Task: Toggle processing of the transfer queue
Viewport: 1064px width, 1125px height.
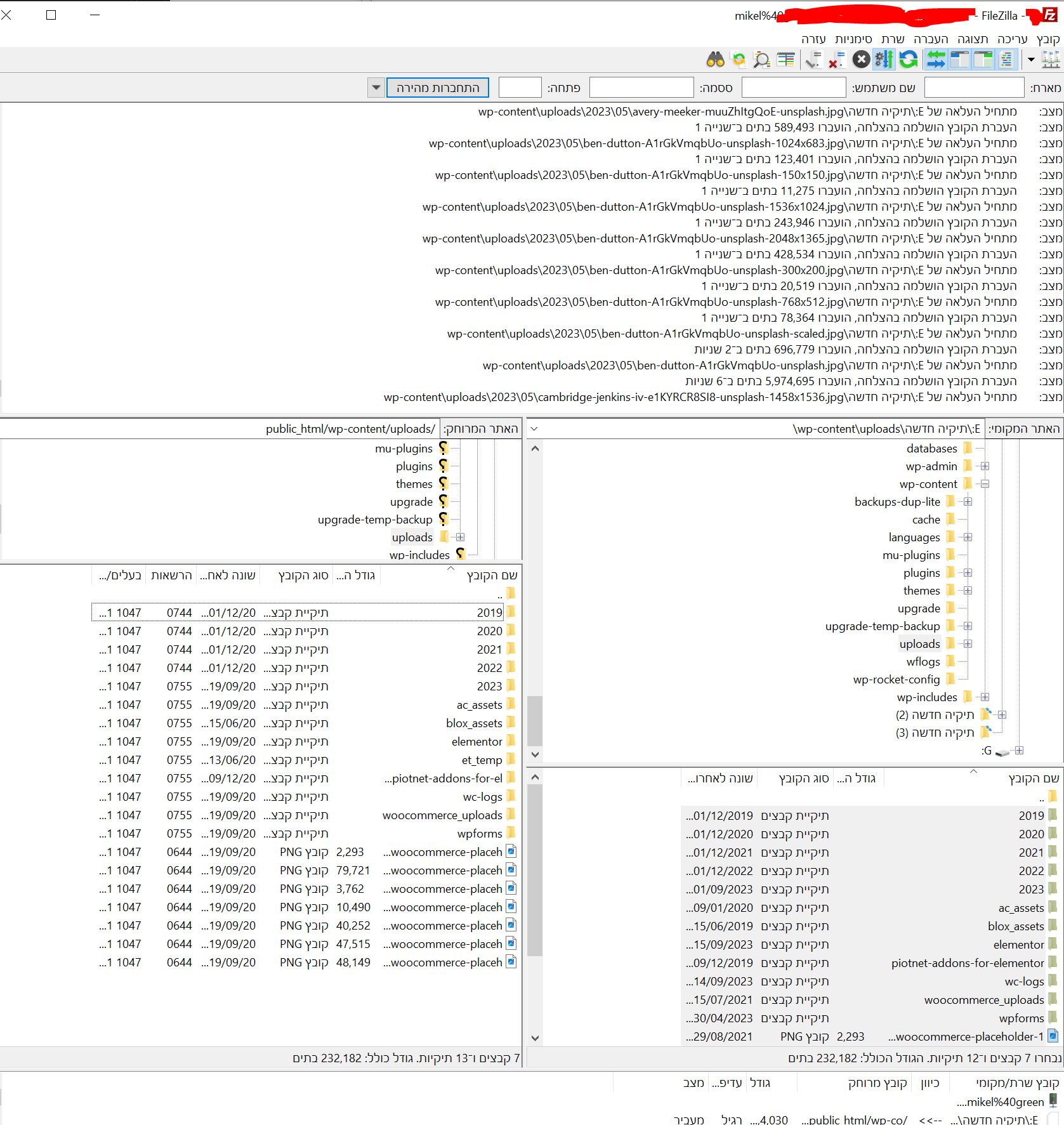Action: [884, 60]
